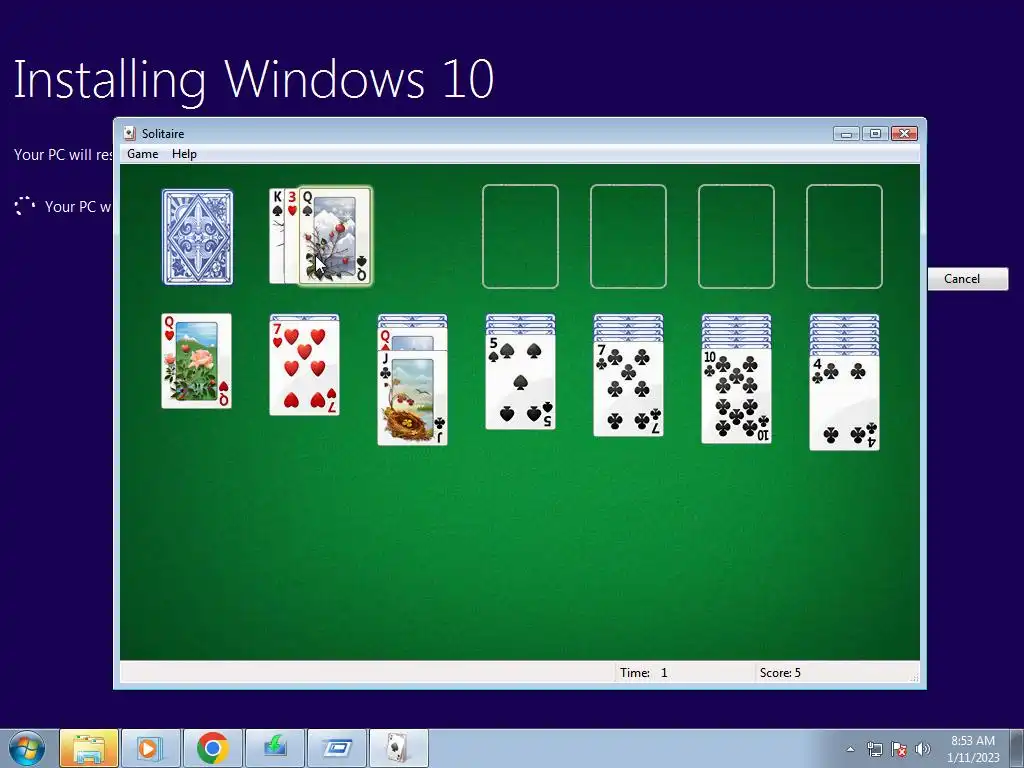Click the third empty foundation slot
The width and height of the screenshot is (1024, 768).
tap(736, 236)
